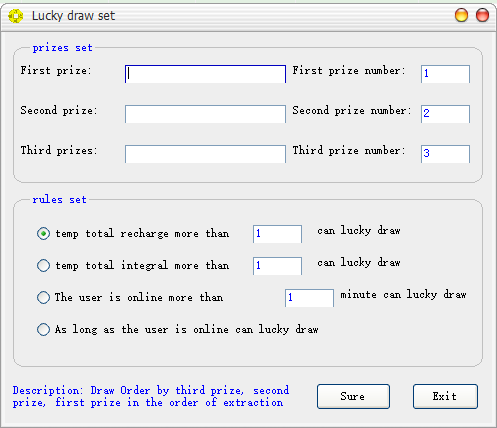The image size is (497, 428).
Task: Click the yellow app icon in title bar
Action: (x=16, y=16)
